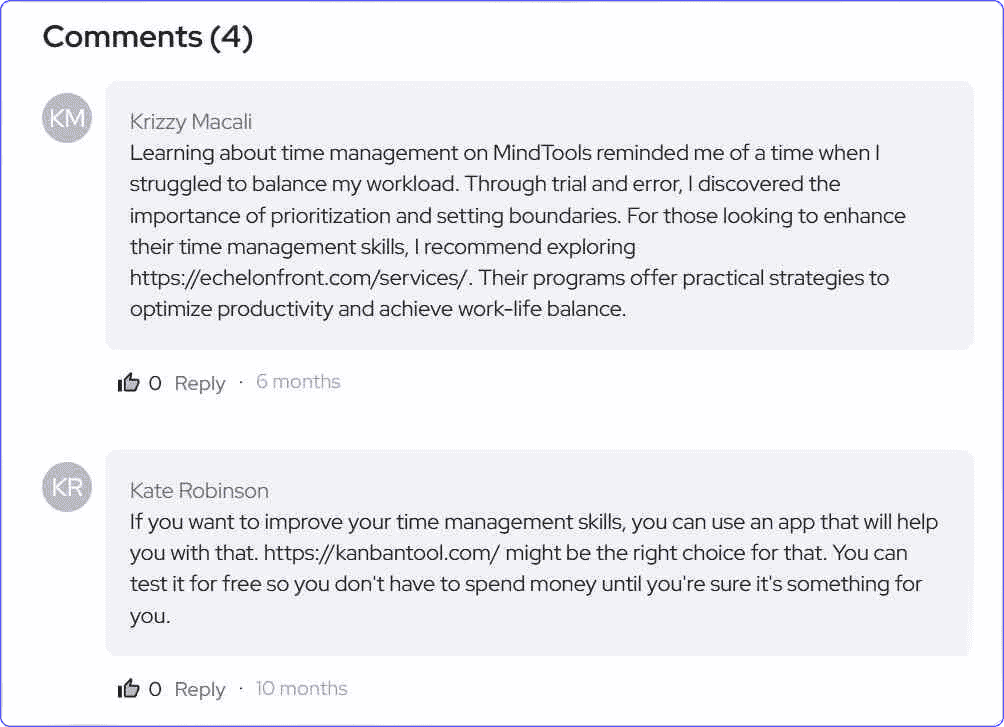Click the '6 months' timestamp
The image size is (1004, 727).
tap(298, 382)
